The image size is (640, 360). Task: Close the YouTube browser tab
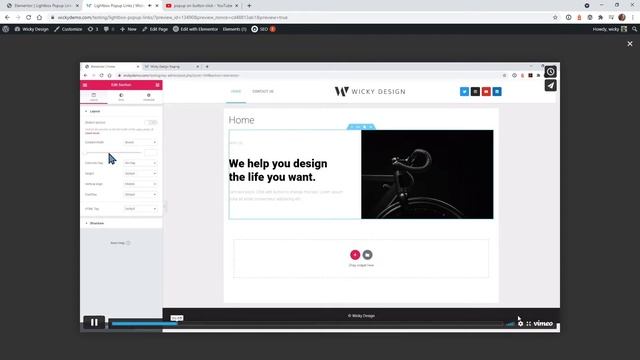(x=237, y=6)
